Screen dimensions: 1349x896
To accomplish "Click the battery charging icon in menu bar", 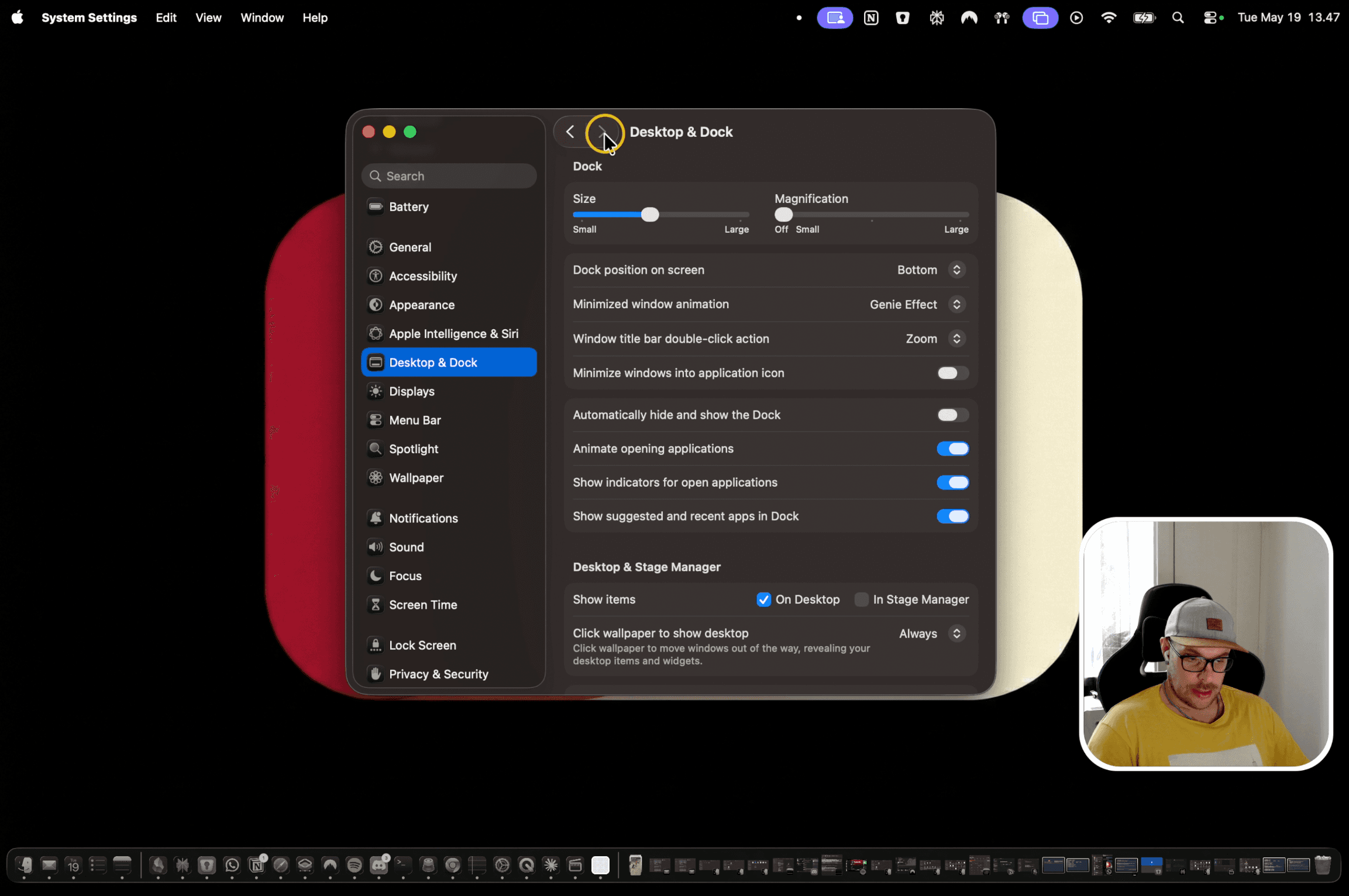I will [x=1143, y=18].
